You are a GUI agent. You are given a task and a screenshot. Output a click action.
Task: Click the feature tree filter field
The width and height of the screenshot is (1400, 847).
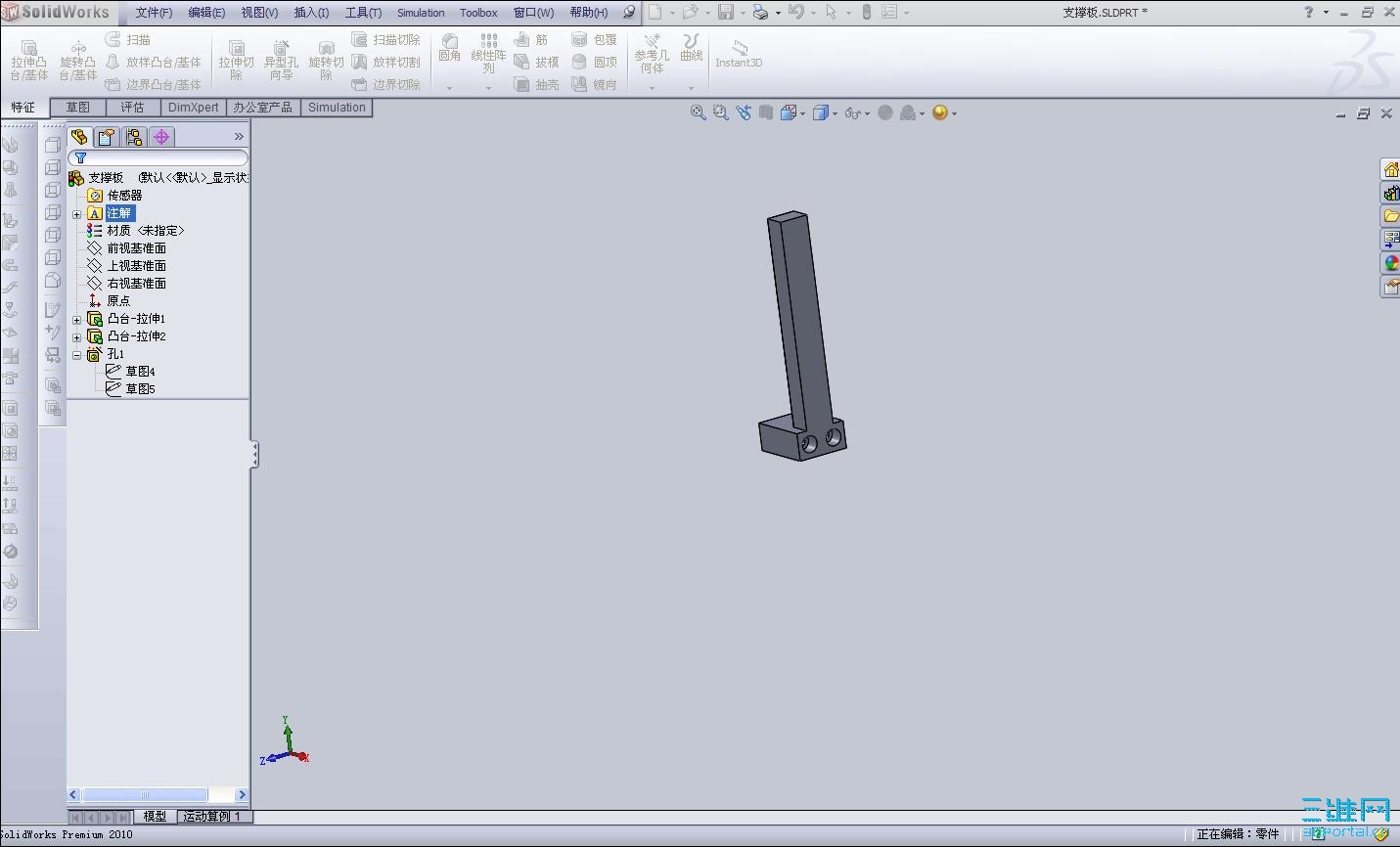point(158,157)
